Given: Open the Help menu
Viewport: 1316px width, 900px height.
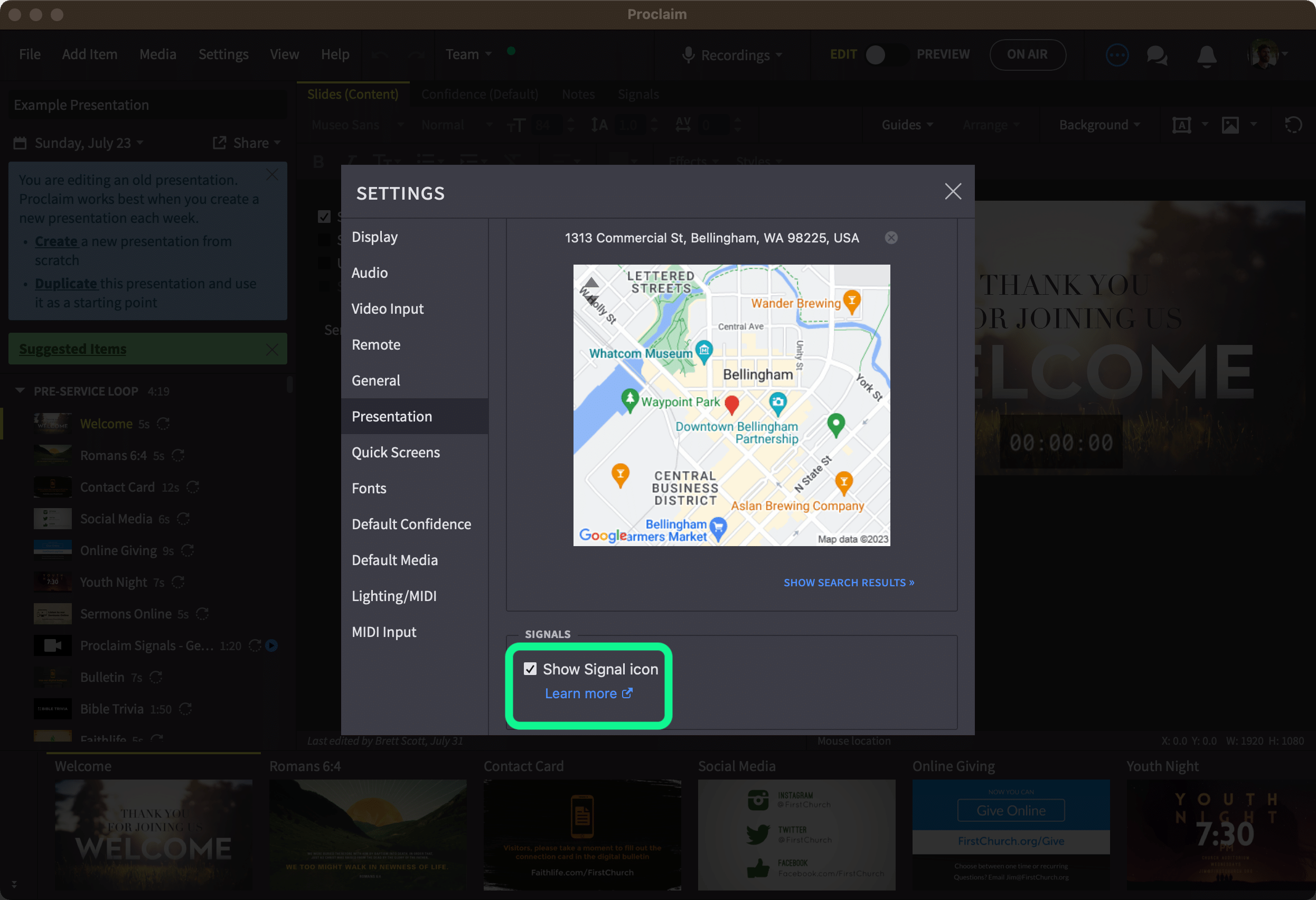Looking at the screenshot, I should [335, 54].
